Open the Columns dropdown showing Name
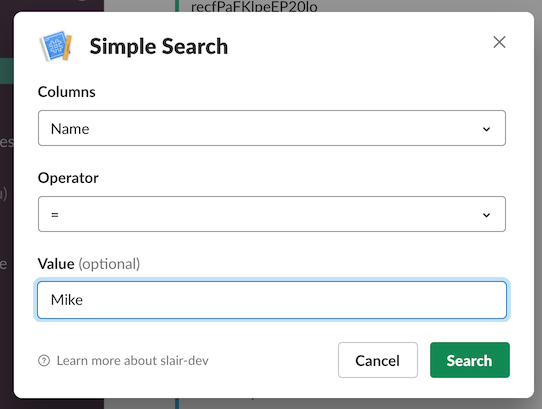Screen dimensions: 542x409 coord(272,128)
